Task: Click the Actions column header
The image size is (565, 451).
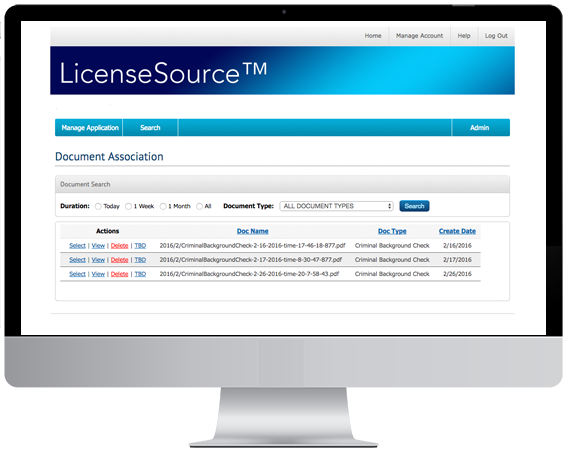Action: tap(107, 231)
